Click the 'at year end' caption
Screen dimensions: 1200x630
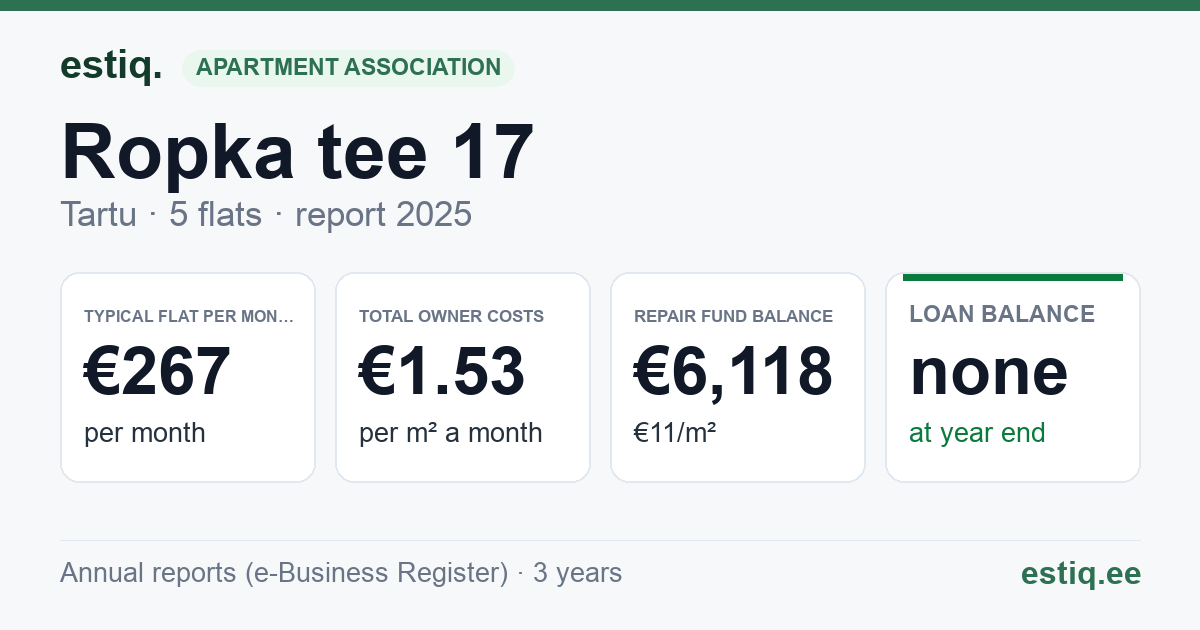(977, 433)
